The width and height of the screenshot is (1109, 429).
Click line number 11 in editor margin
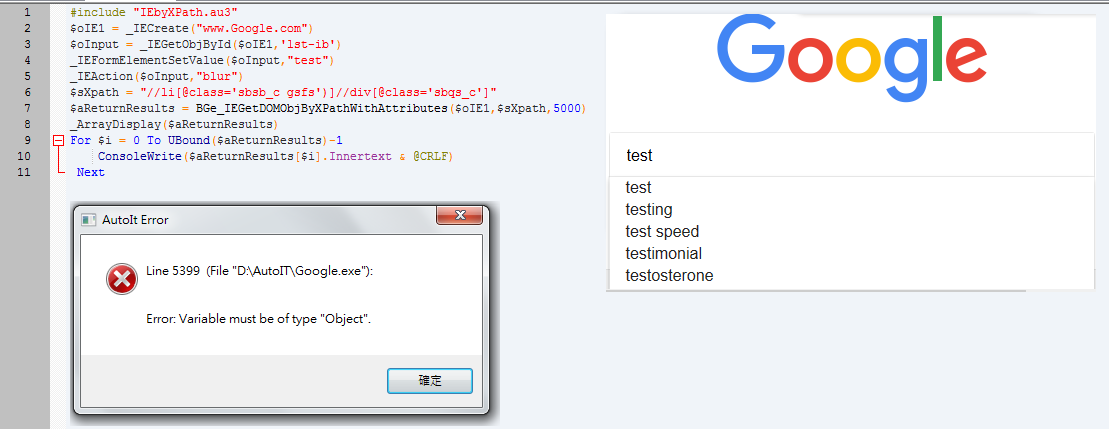[x=26, y=172]
